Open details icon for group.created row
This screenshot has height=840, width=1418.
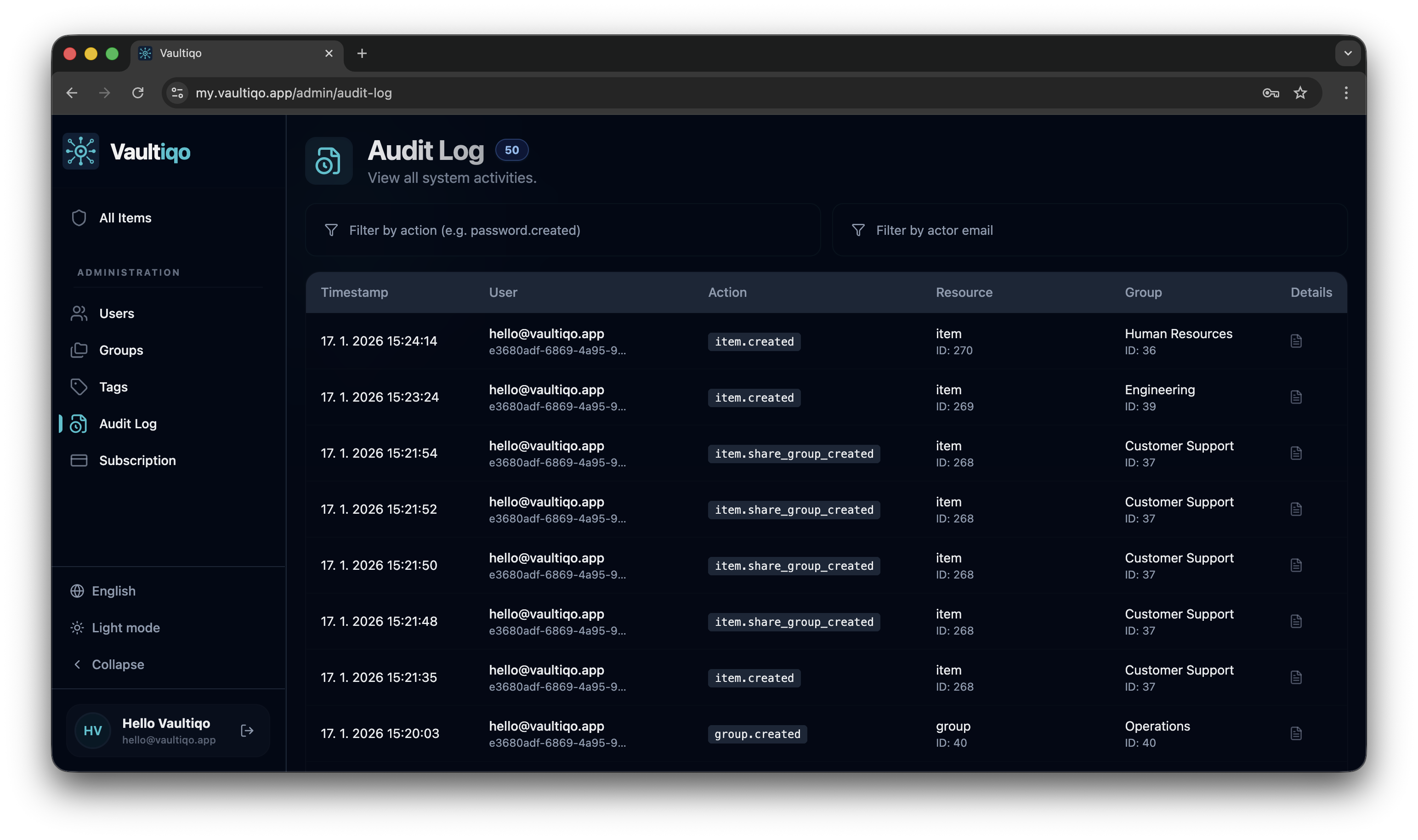[1296, 733]
